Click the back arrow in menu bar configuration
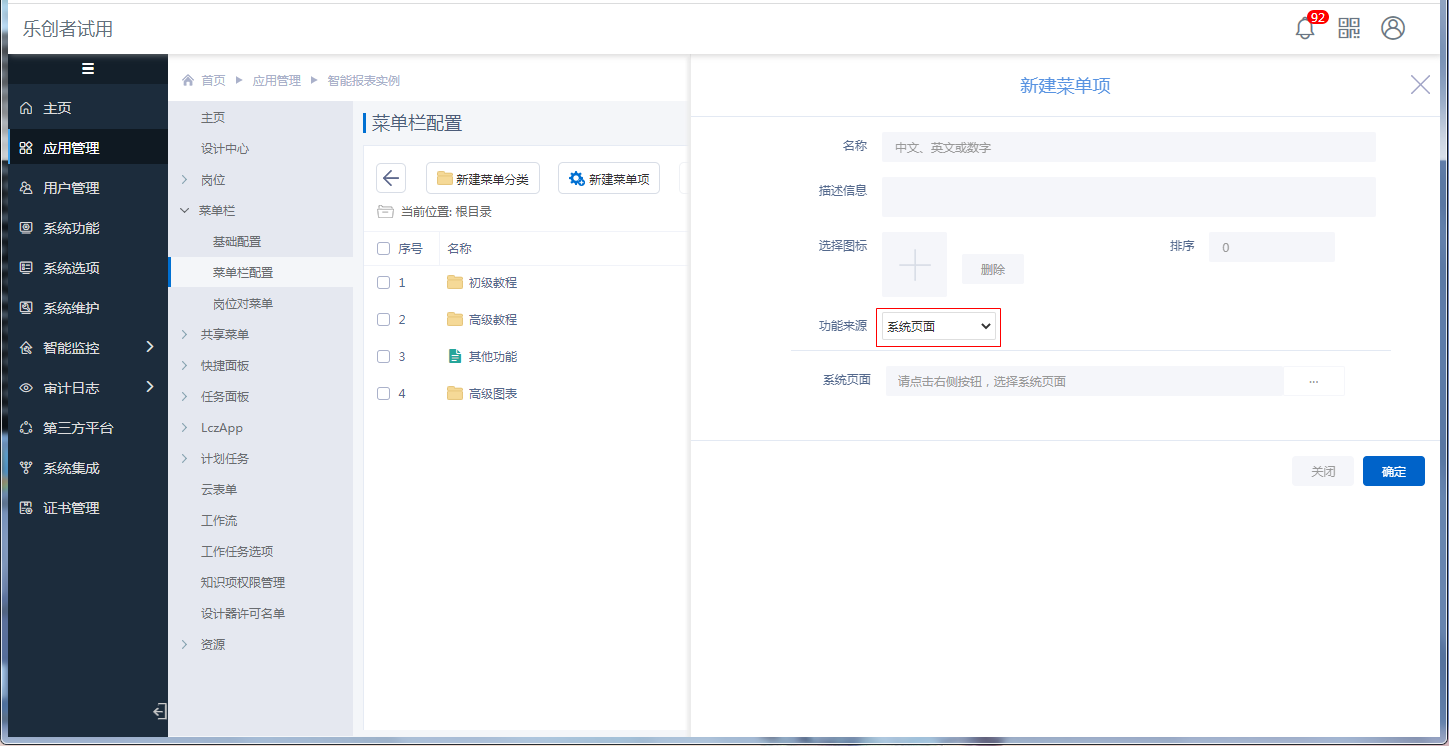This screenshot has height=746, width=1449. 391,179
